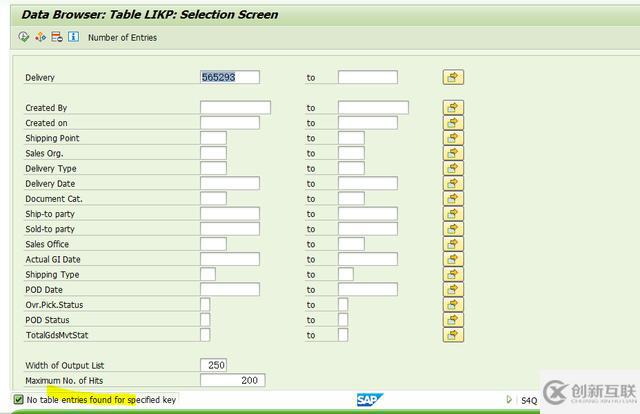Click the S4Q system ID in status bar
This screenshot has width=640, height=414.
pyautogui.click(x=529, y=401)
